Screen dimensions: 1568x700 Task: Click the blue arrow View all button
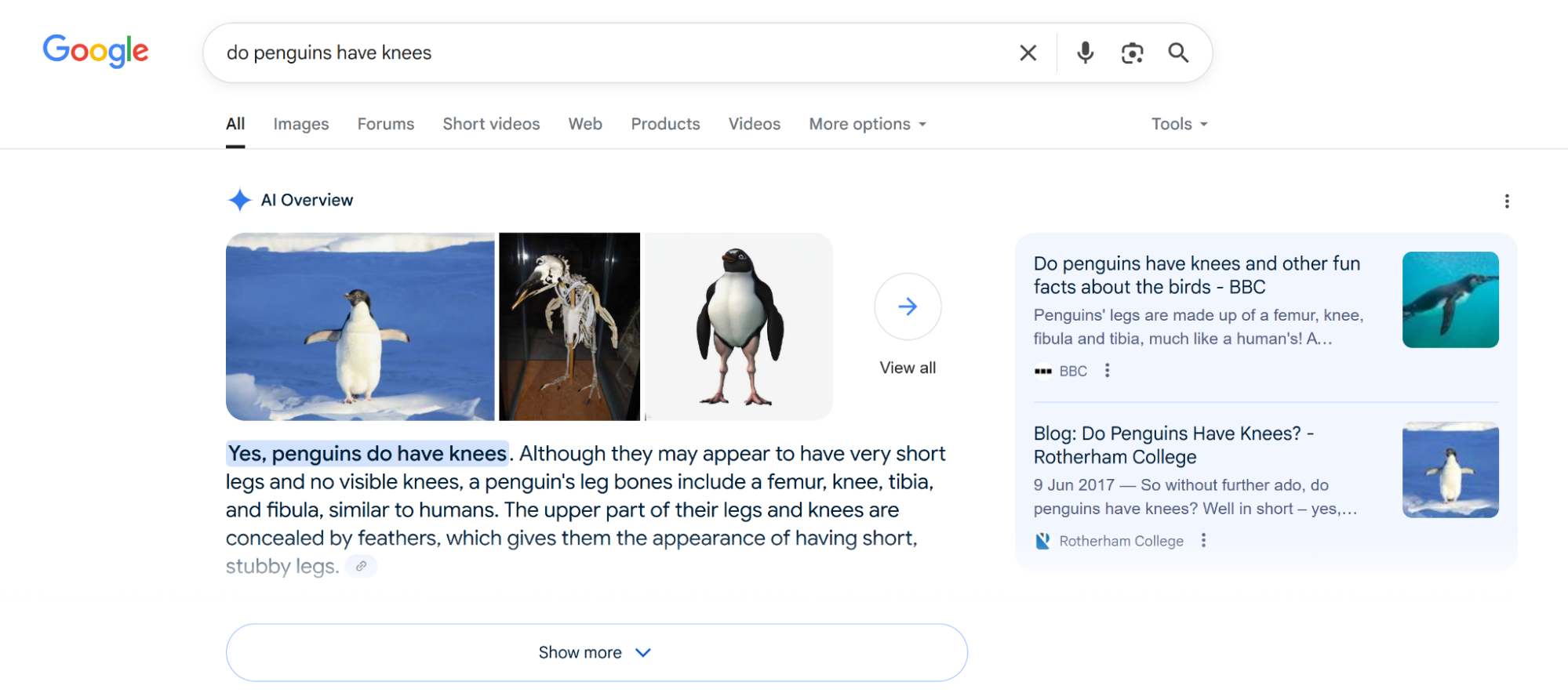pos(908,306)
